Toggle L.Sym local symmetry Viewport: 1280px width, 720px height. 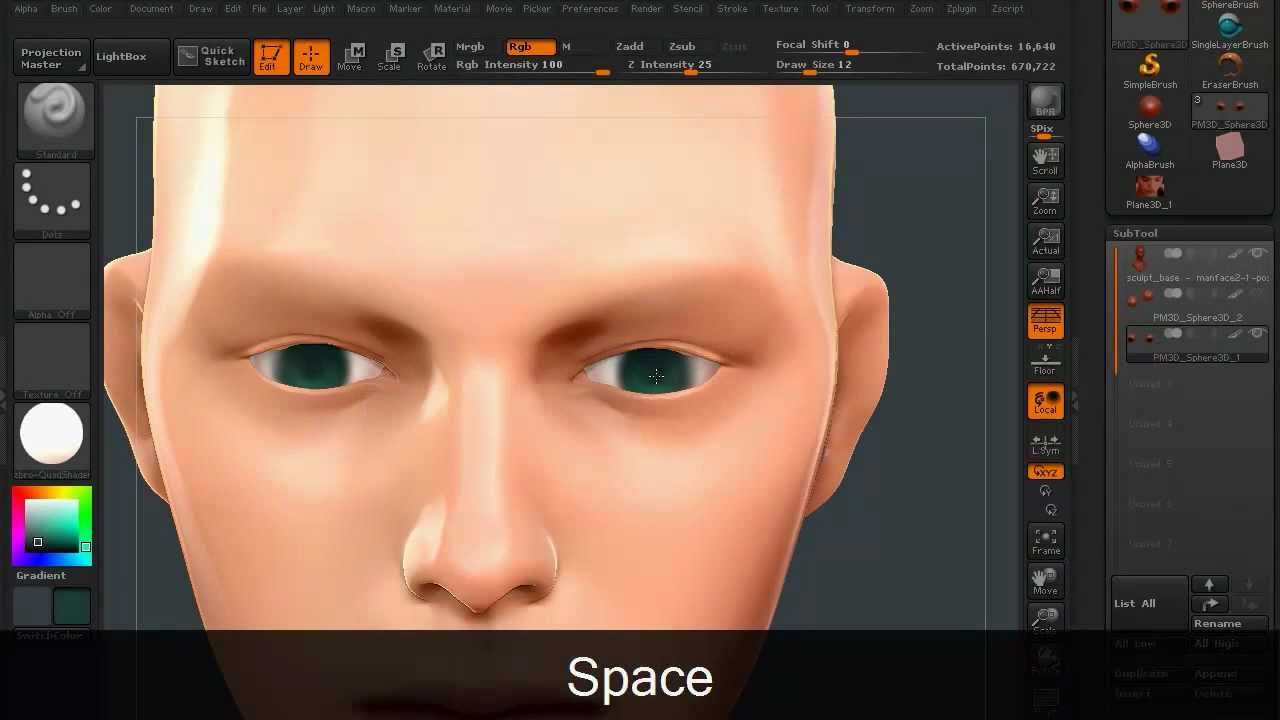click(x=1045, y=443)
